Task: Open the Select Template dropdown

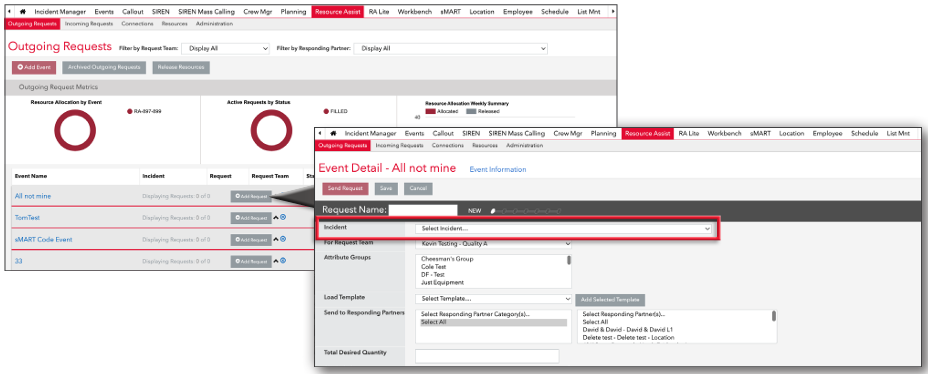Action: tap(494, 299)
